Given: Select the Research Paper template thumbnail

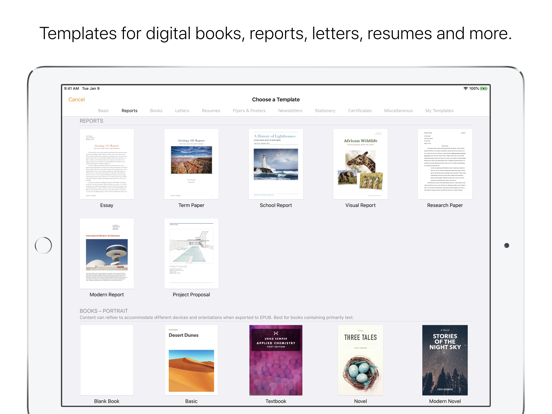Looking at the screenshot, I should (x=445, y=164).
